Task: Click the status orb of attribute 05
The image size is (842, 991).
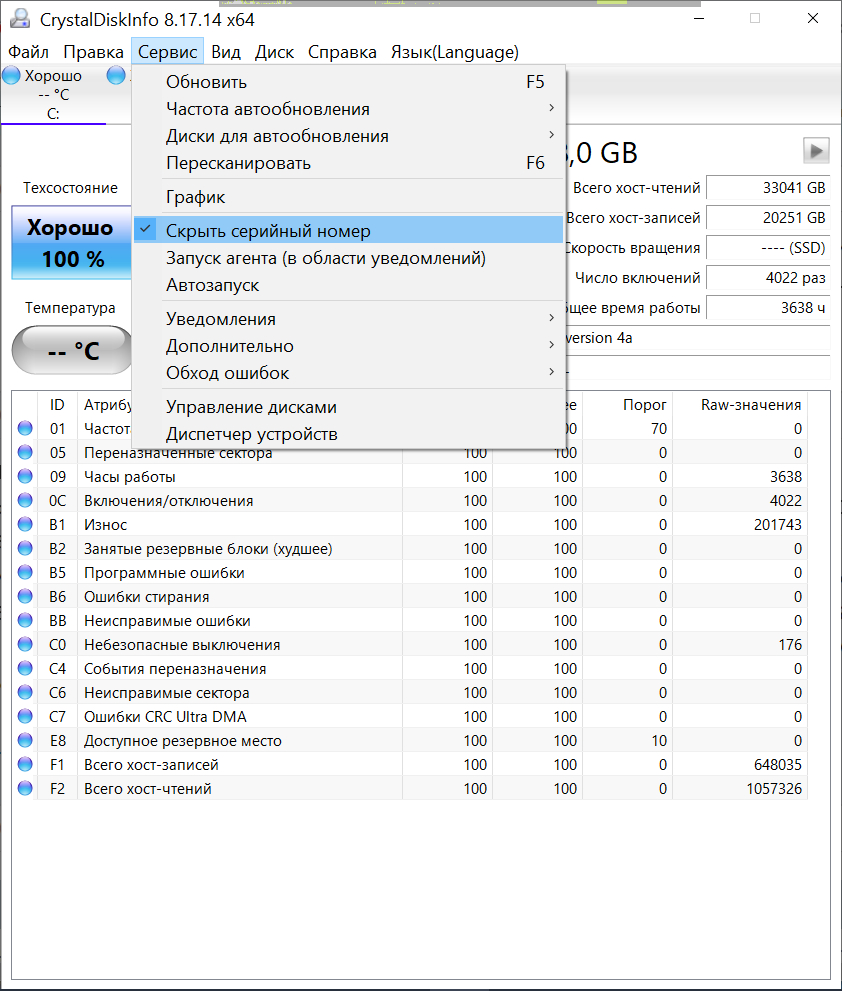Action: [25, 453]
